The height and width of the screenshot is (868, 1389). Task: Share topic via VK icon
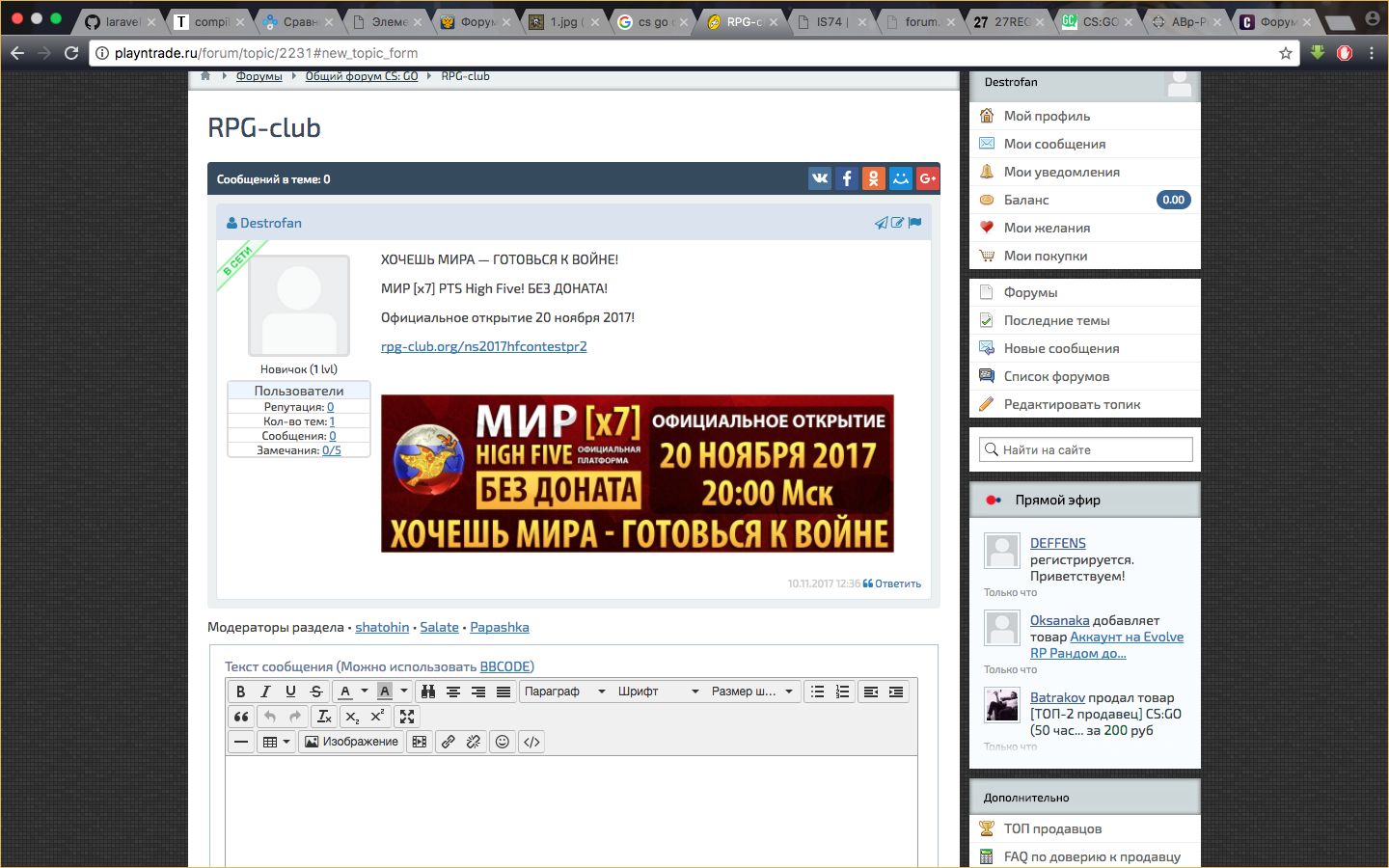click(820, 178)
